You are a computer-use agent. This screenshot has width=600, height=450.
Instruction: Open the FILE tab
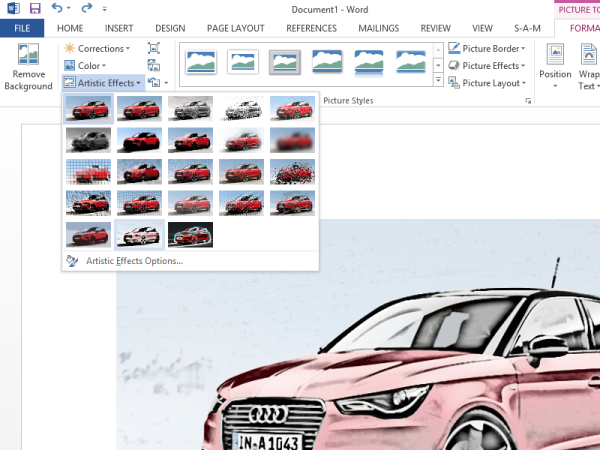pos(22,28)
